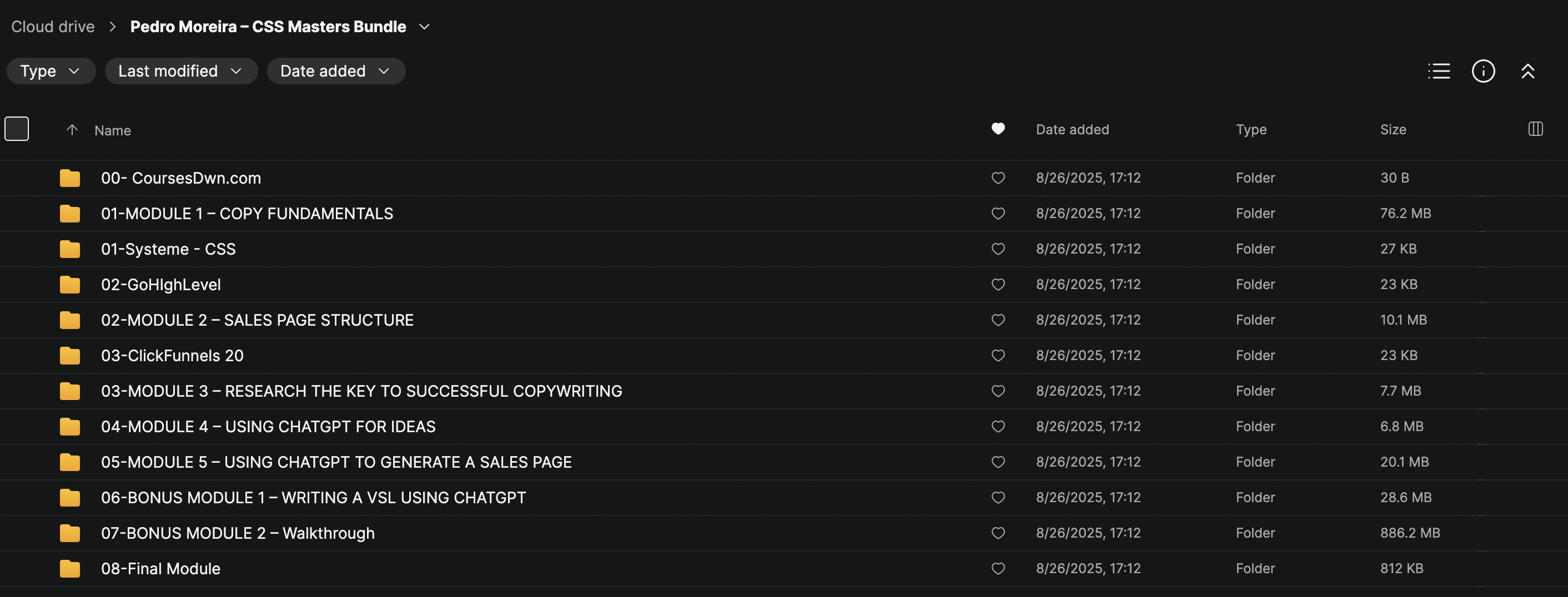Favorite the 00- CoursesDwn.com folder
1568x597 pixels.
click(x=998, y=178)
